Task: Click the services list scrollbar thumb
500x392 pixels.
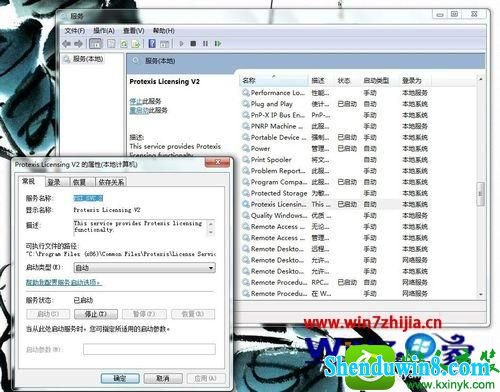Action: point(480,194)
